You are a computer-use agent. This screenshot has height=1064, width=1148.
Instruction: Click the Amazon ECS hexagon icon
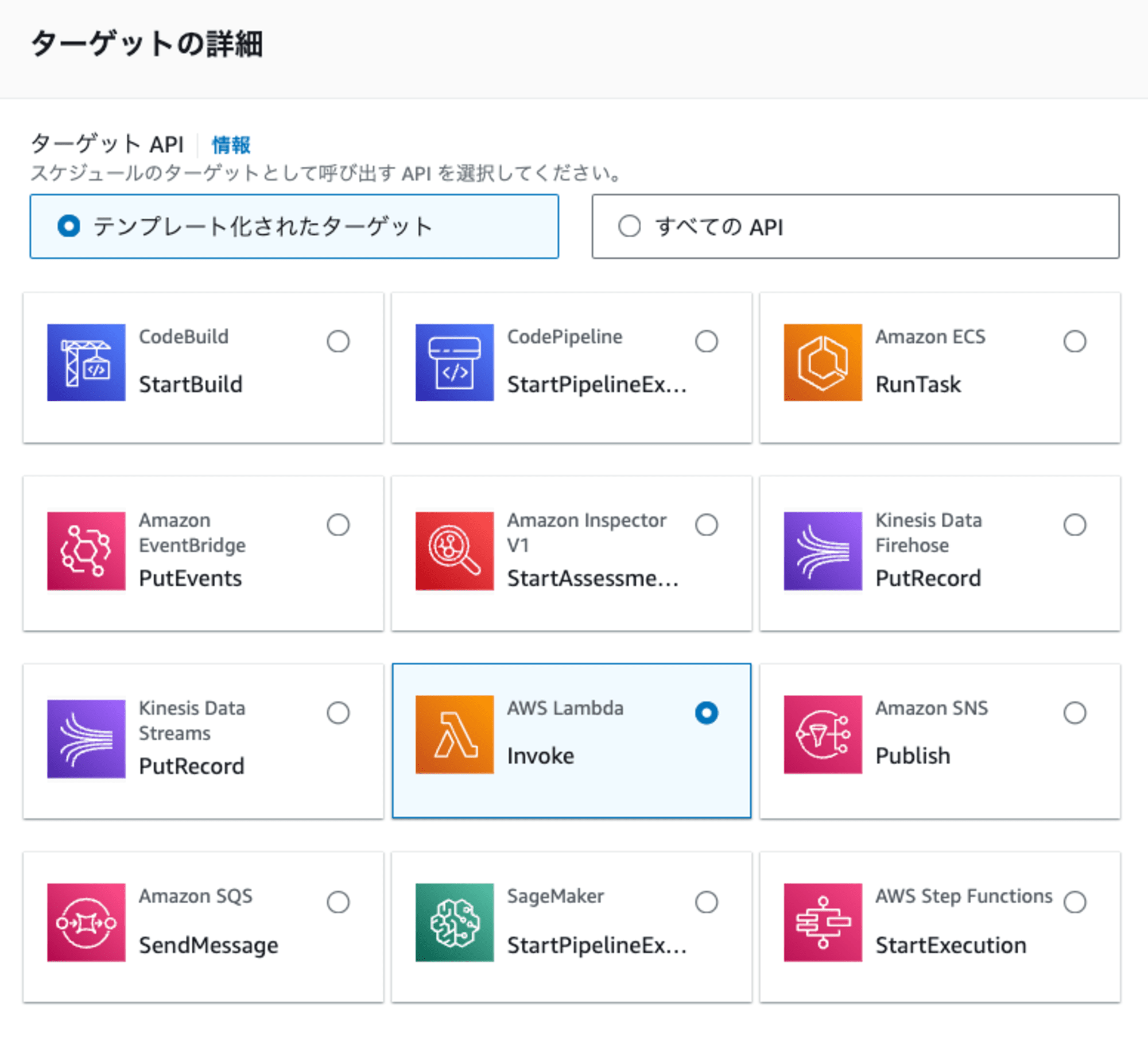[823, 362]
